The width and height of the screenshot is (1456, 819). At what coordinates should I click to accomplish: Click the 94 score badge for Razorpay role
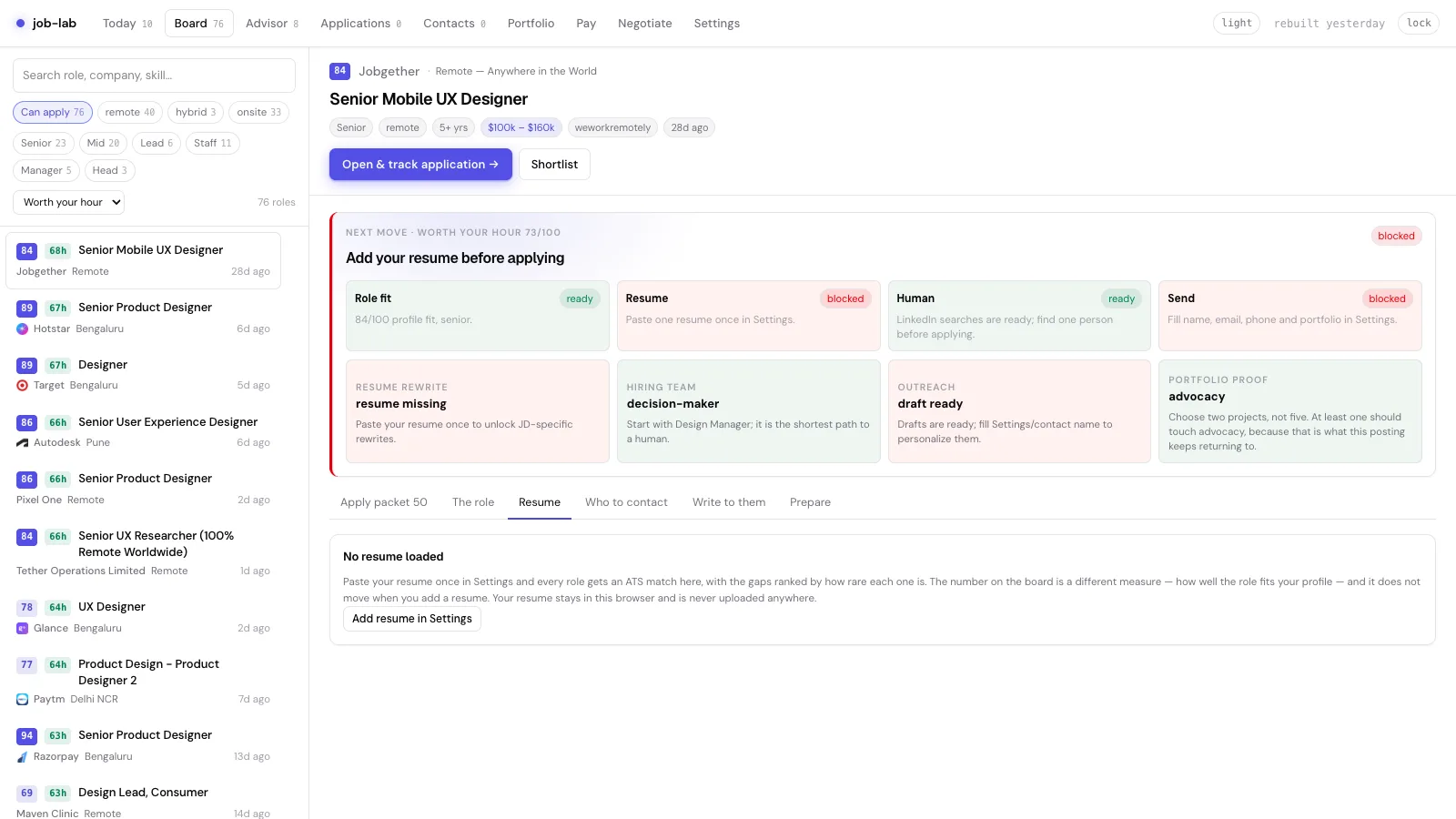click(x=26, y=736)
